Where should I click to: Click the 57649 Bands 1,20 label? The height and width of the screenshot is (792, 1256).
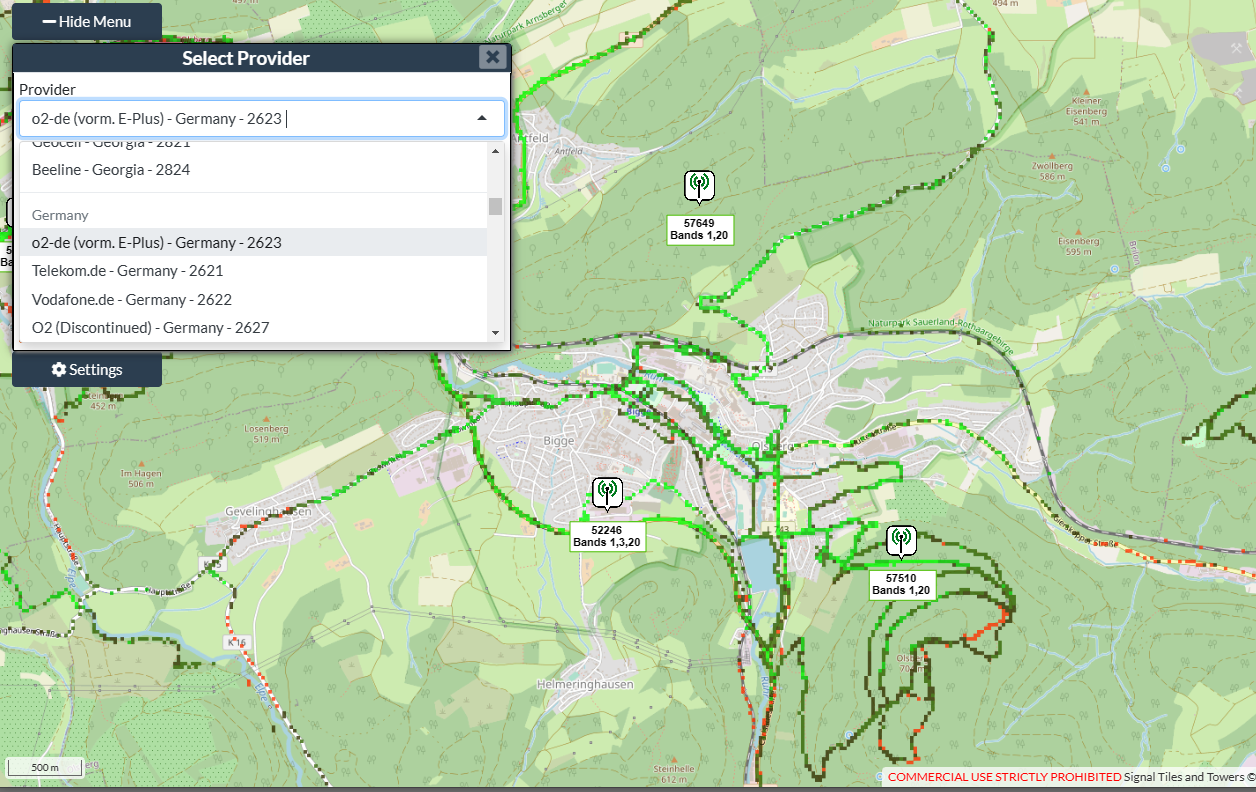click(700, 229)
